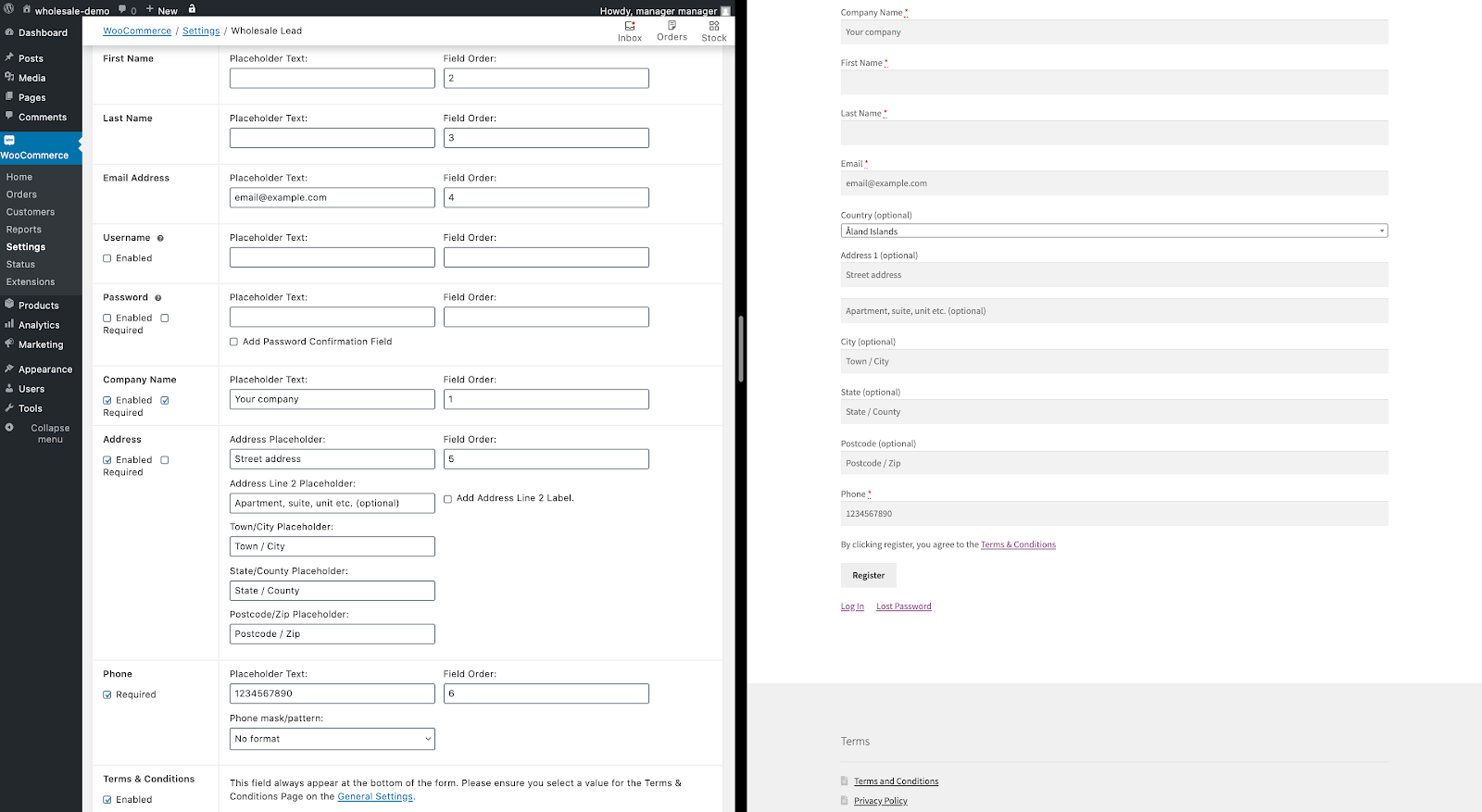This screenshot has width=1482, height=812.
Task: Open Marketing via the megaphone icon
Action: pyautogui.click(x=9, y=344)
